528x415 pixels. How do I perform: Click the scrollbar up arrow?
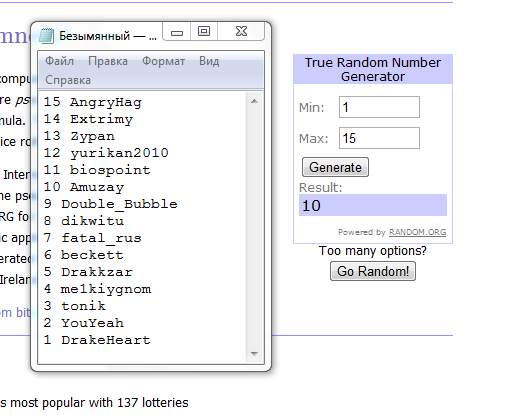point(255,101)
